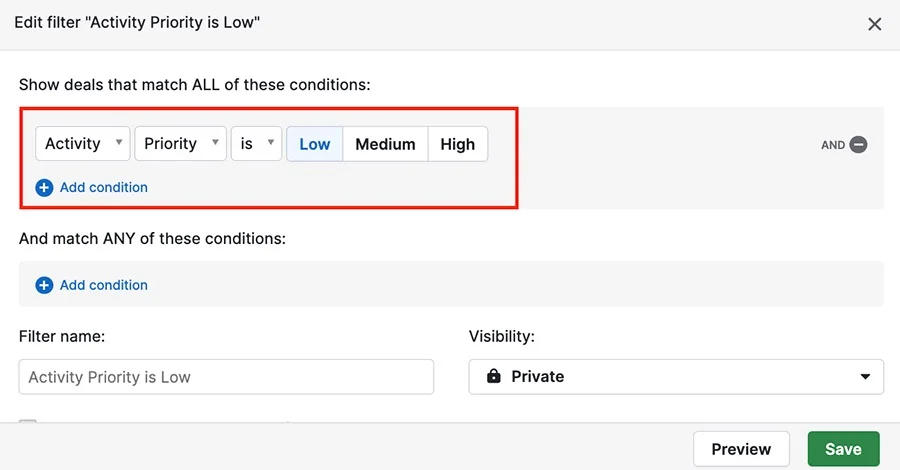Click the lock icon in Visibility field
The height and width of the screenshot is (470, 900).
494,376
